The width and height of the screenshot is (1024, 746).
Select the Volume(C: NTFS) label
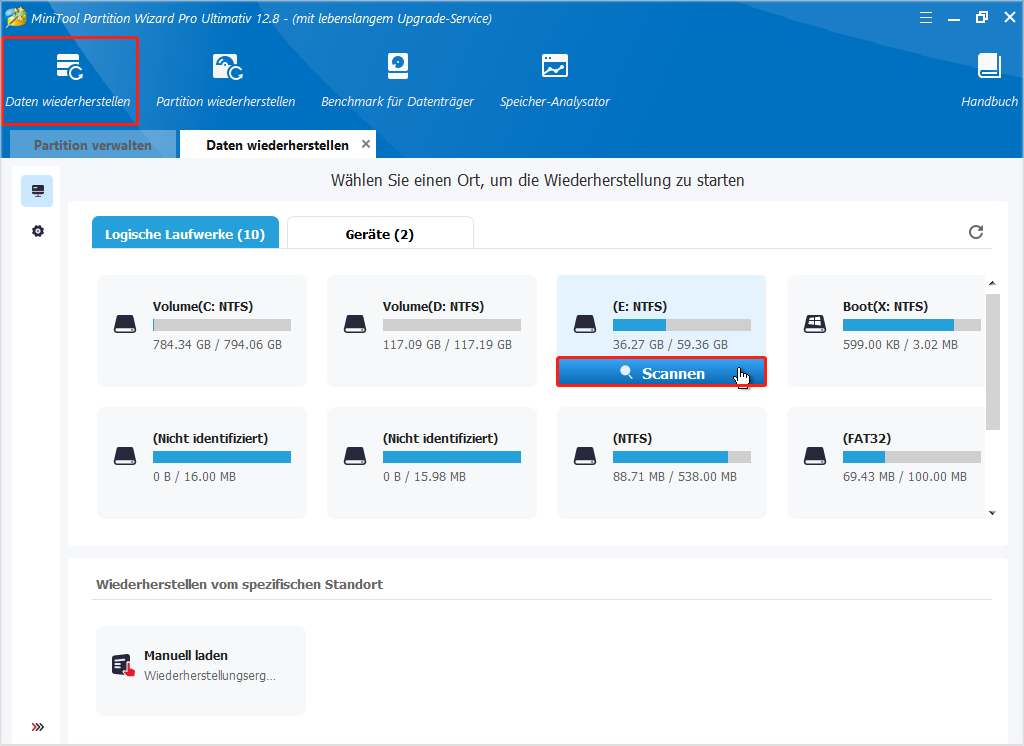pyautogui.click(x=202, y=306)
